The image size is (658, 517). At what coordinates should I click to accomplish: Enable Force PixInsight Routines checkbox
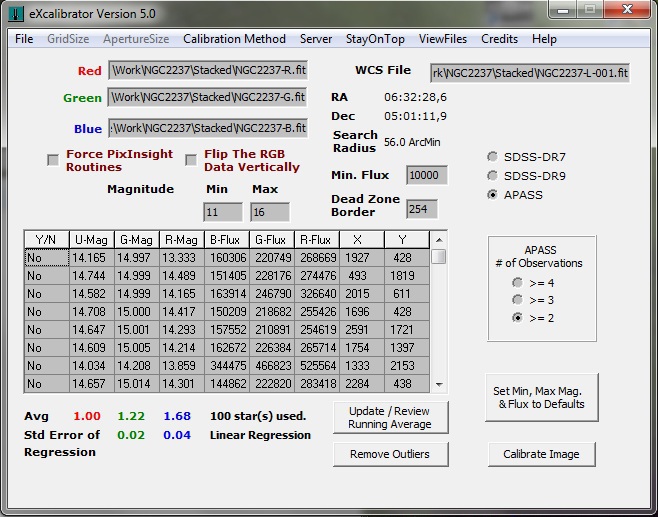pyautogui.click(x=53, y=160)
